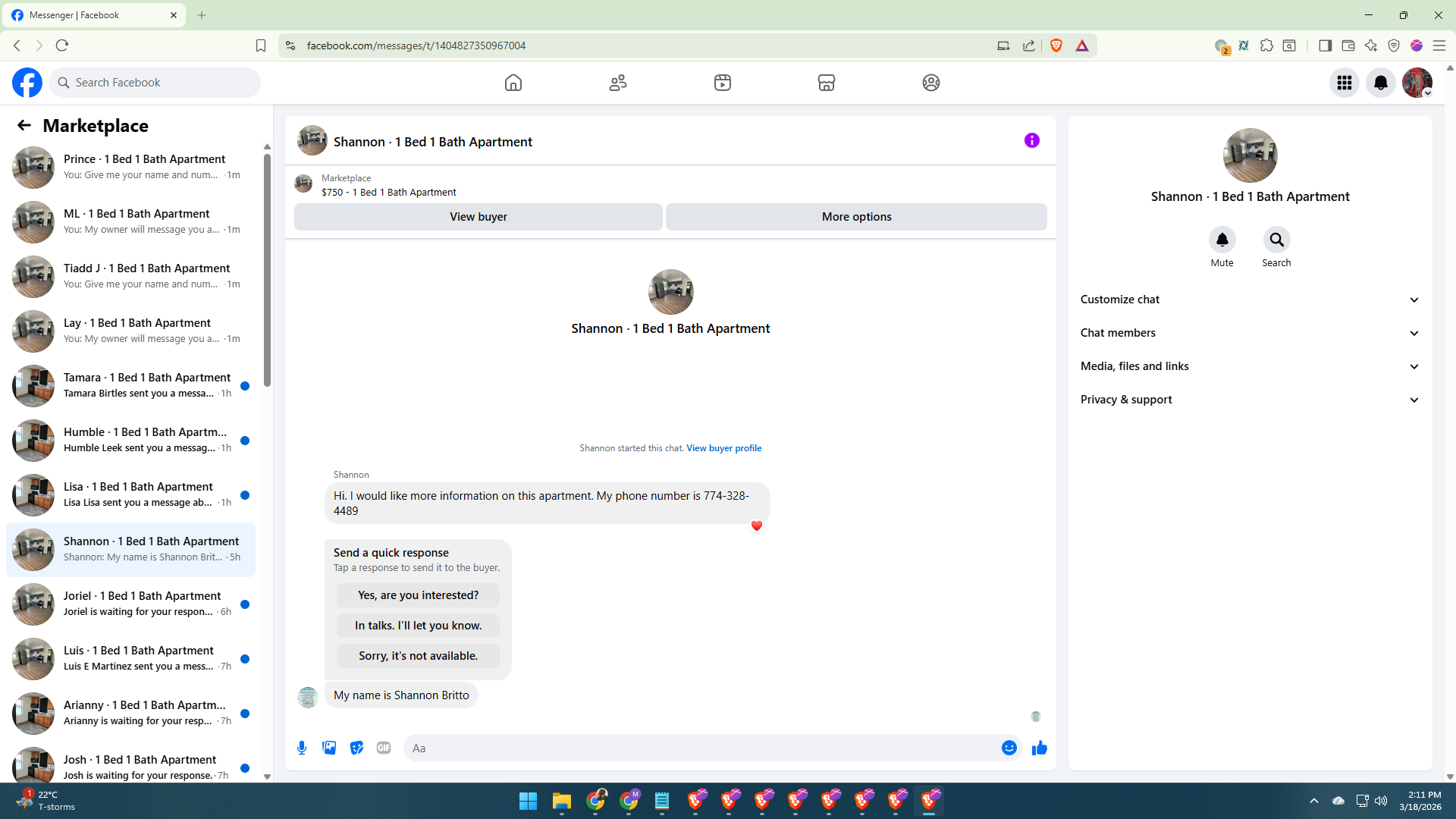Mute this conversation with the bell button
1456x819 pixels.
tap(1222, 240)
